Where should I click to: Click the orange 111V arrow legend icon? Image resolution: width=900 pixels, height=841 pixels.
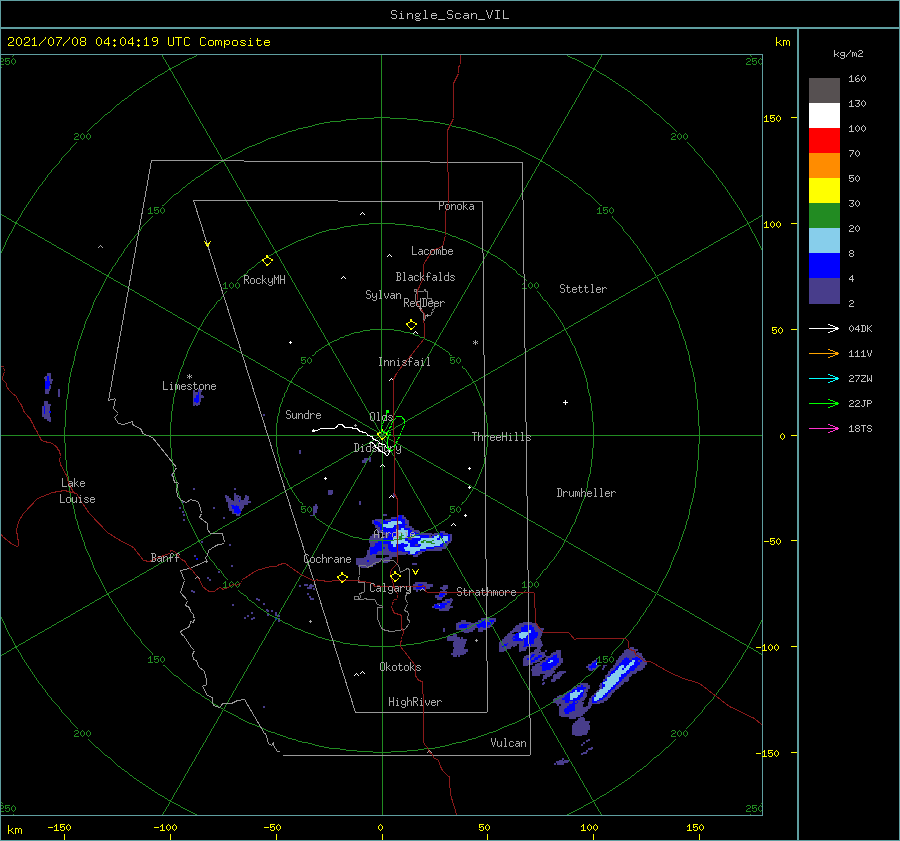824,354
